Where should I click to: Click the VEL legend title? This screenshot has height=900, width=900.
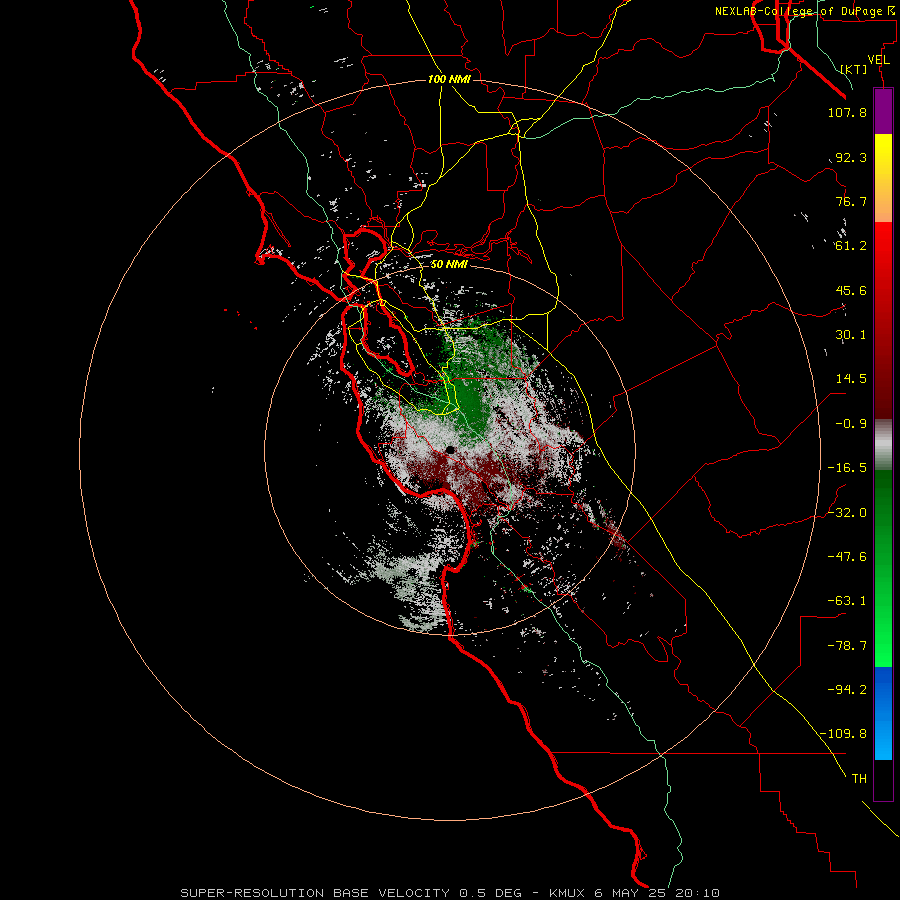879,60
